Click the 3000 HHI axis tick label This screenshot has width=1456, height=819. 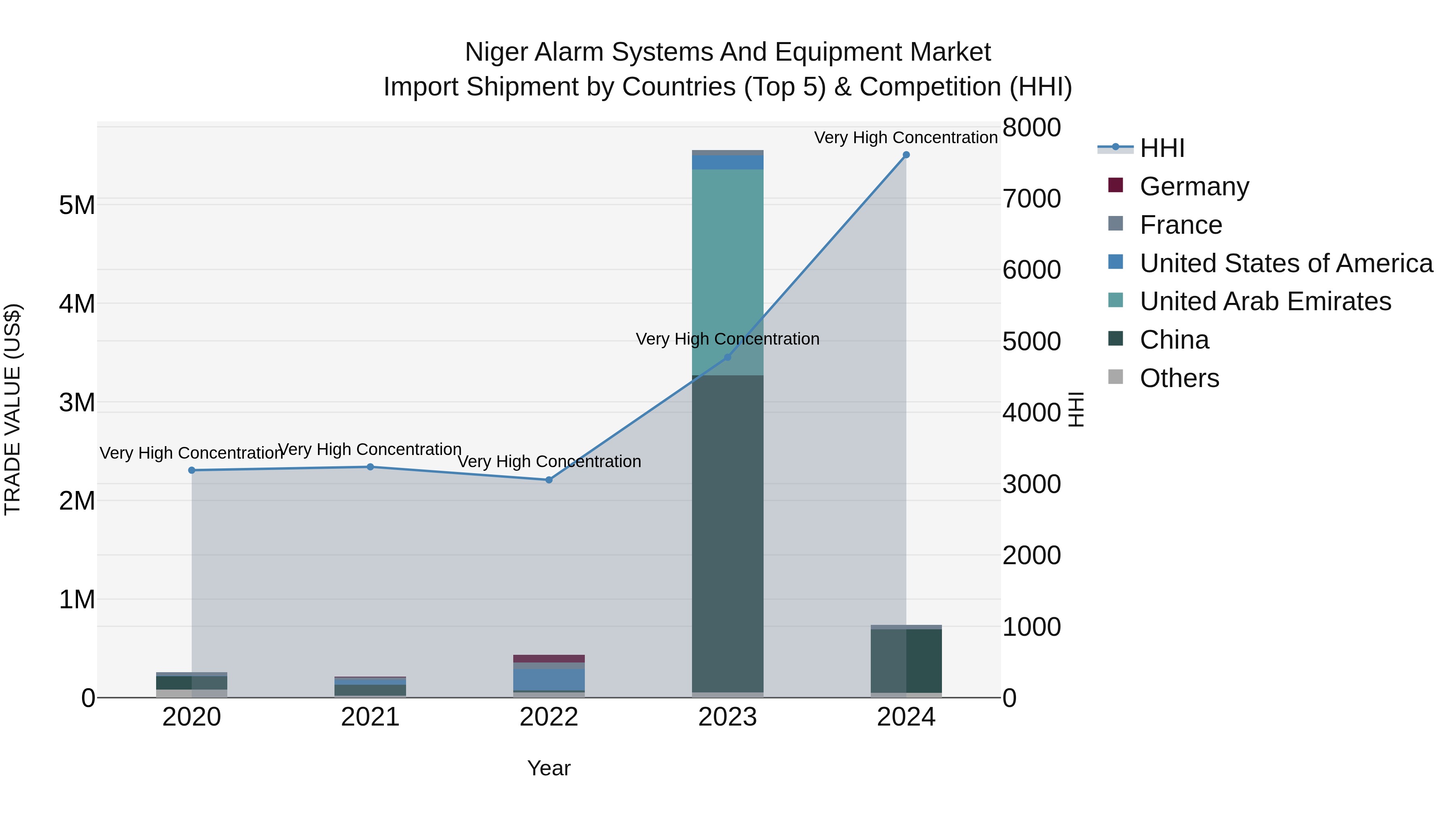[1031, 485]
